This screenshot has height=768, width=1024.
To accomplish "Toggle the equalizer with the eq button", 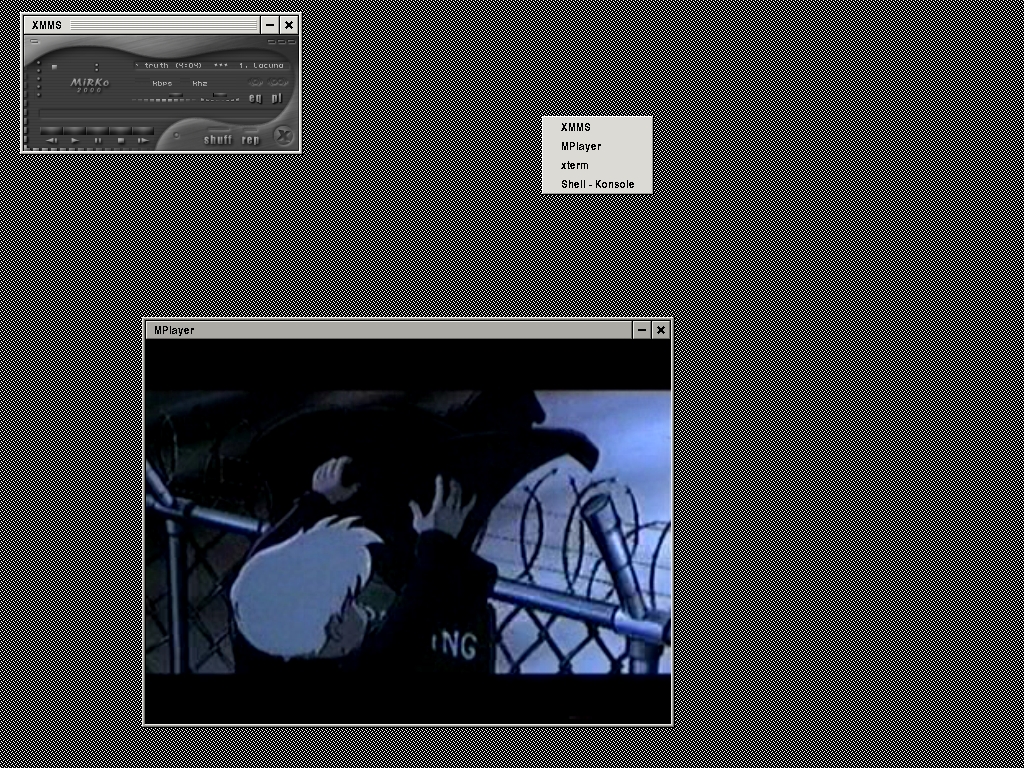I will [255, 98].
